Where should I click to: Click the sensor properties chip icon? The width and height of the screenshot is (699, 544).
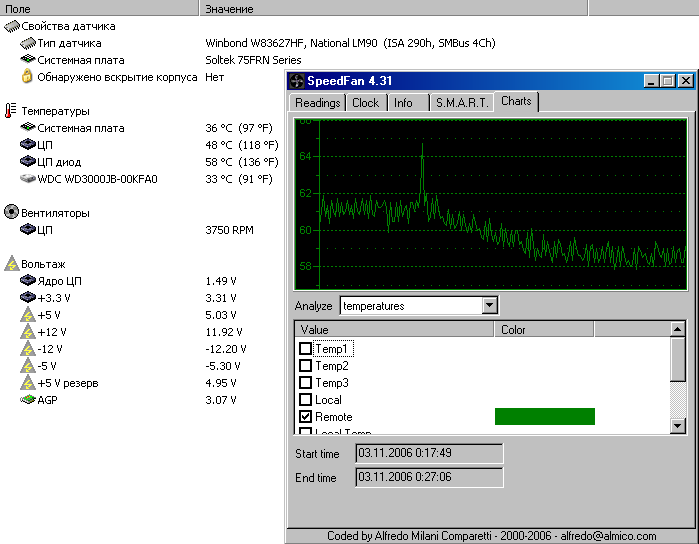tap(12, 26)
